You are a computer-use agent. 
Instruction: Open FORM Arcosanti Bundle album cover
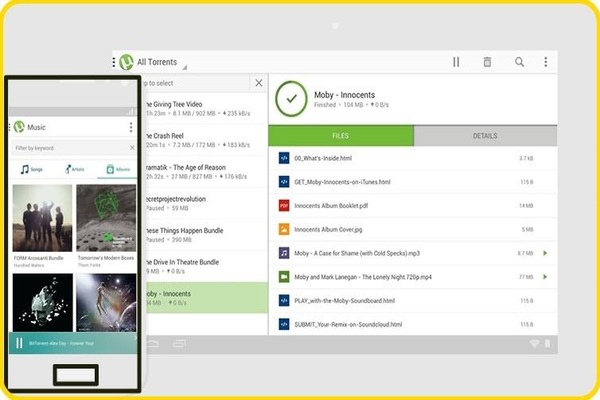coord(42,218)
